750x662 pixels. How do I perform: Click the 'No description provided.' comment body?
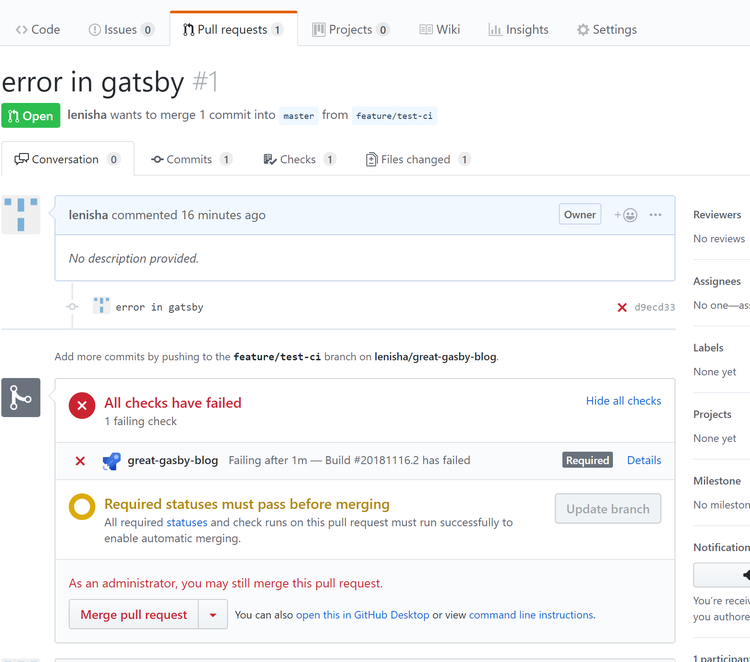point(133,258)
